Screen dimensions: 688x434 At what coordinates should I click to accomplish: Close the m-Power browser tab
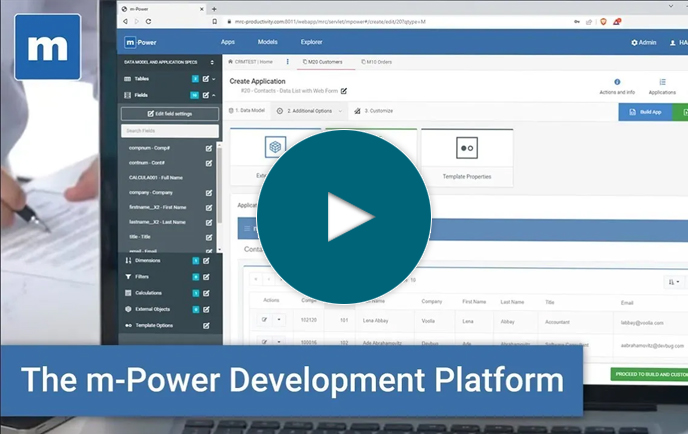202,9
